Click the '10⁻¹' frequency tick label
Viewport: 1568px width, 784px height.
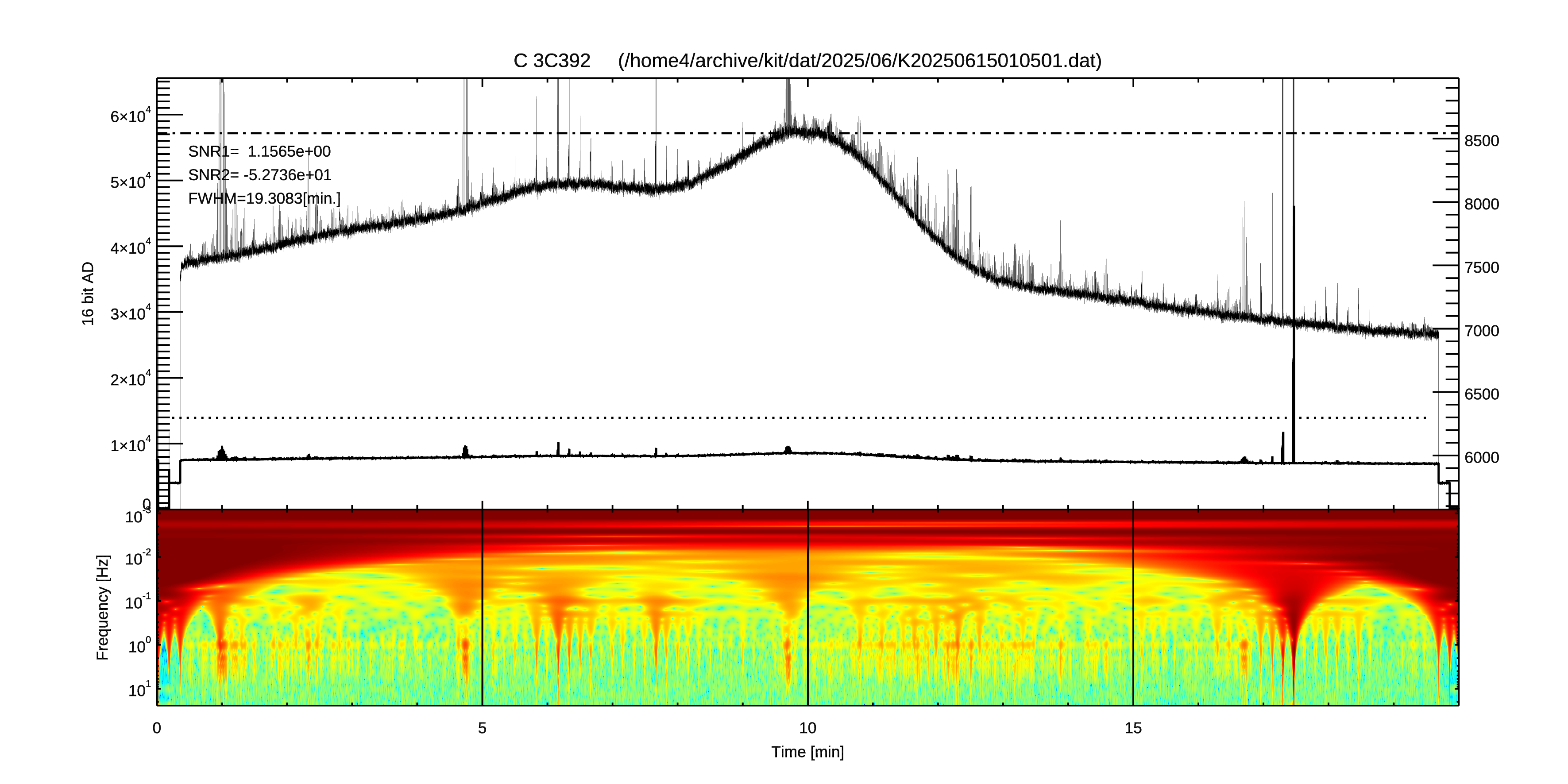(x=139, y=601)
